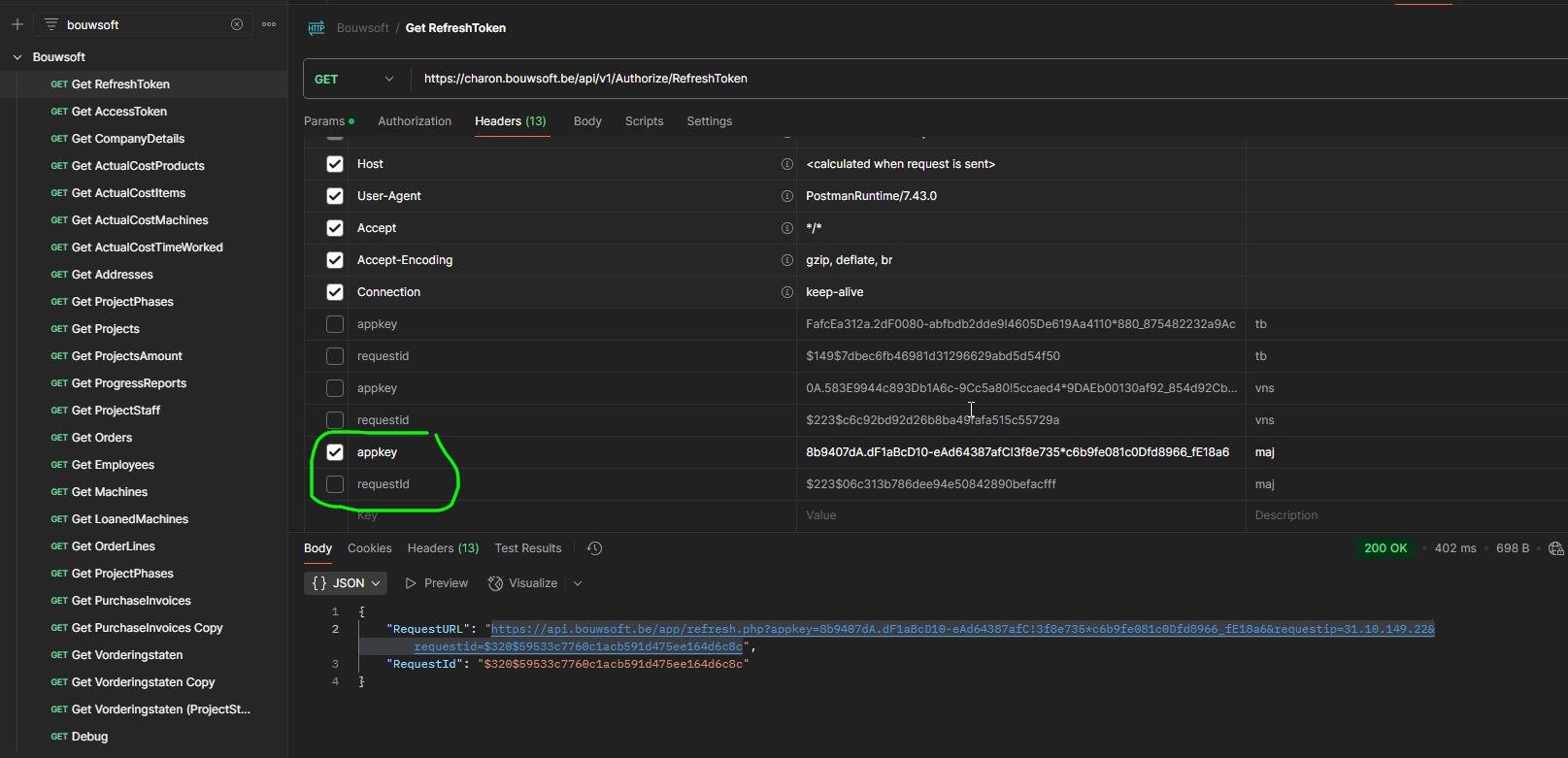Enable the requestId header with maj description
This screenshot has height=758, width=1568.
[x=335, y=484]
